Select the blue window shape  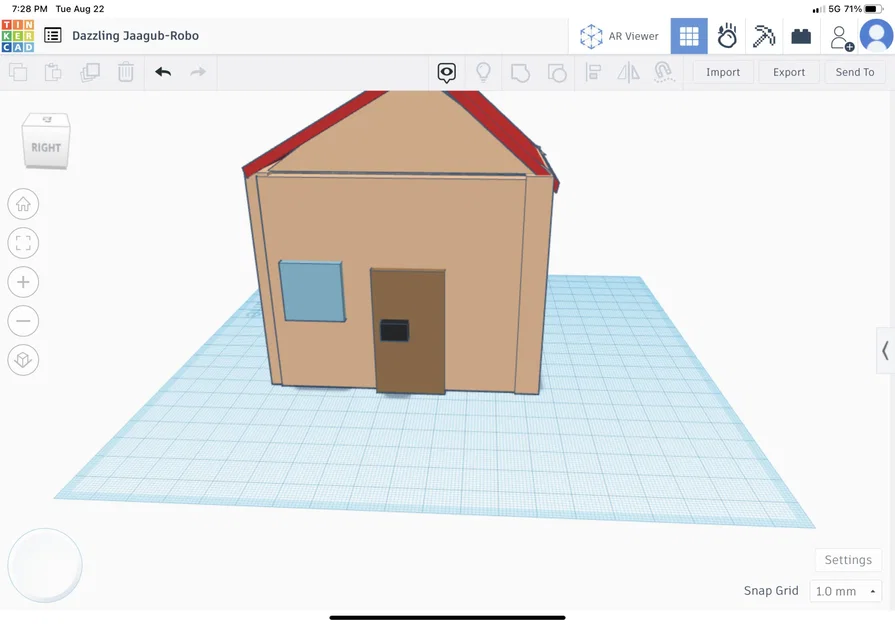[312, 292]
